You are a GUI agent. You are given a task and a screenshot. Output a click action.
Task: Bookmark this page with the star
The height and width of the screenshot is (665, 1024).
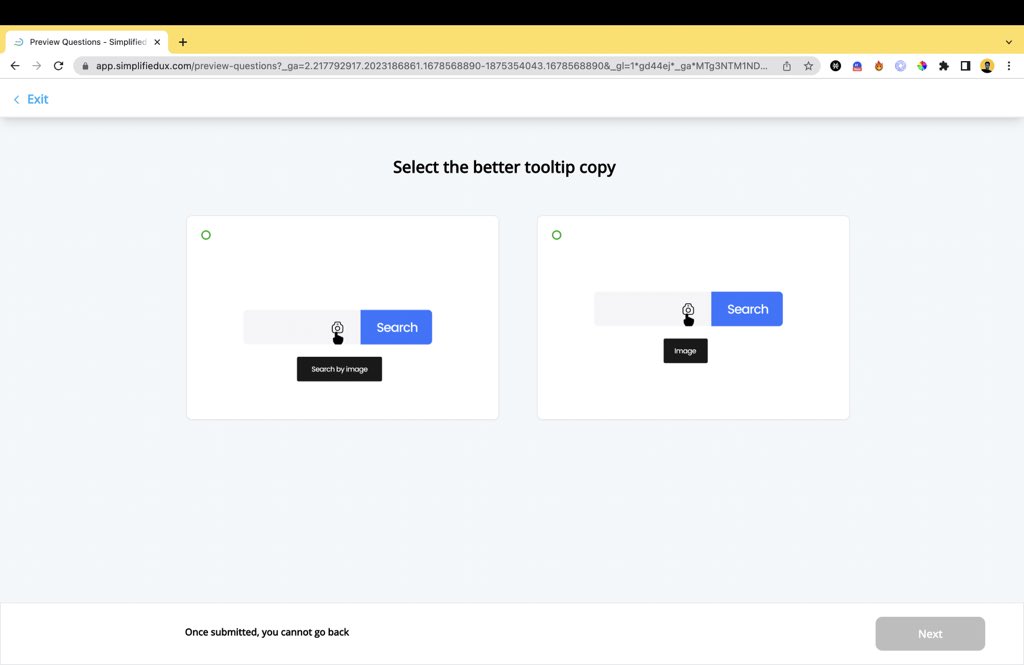808,66
